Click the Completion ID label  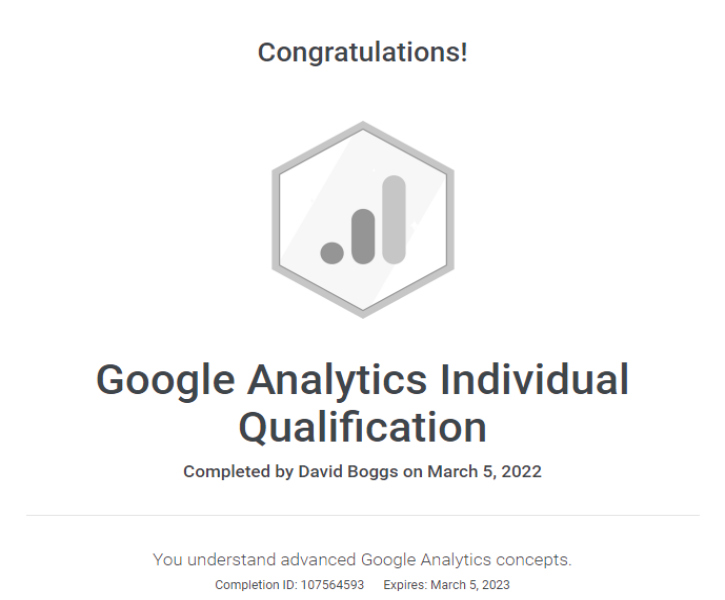(256, 585)
